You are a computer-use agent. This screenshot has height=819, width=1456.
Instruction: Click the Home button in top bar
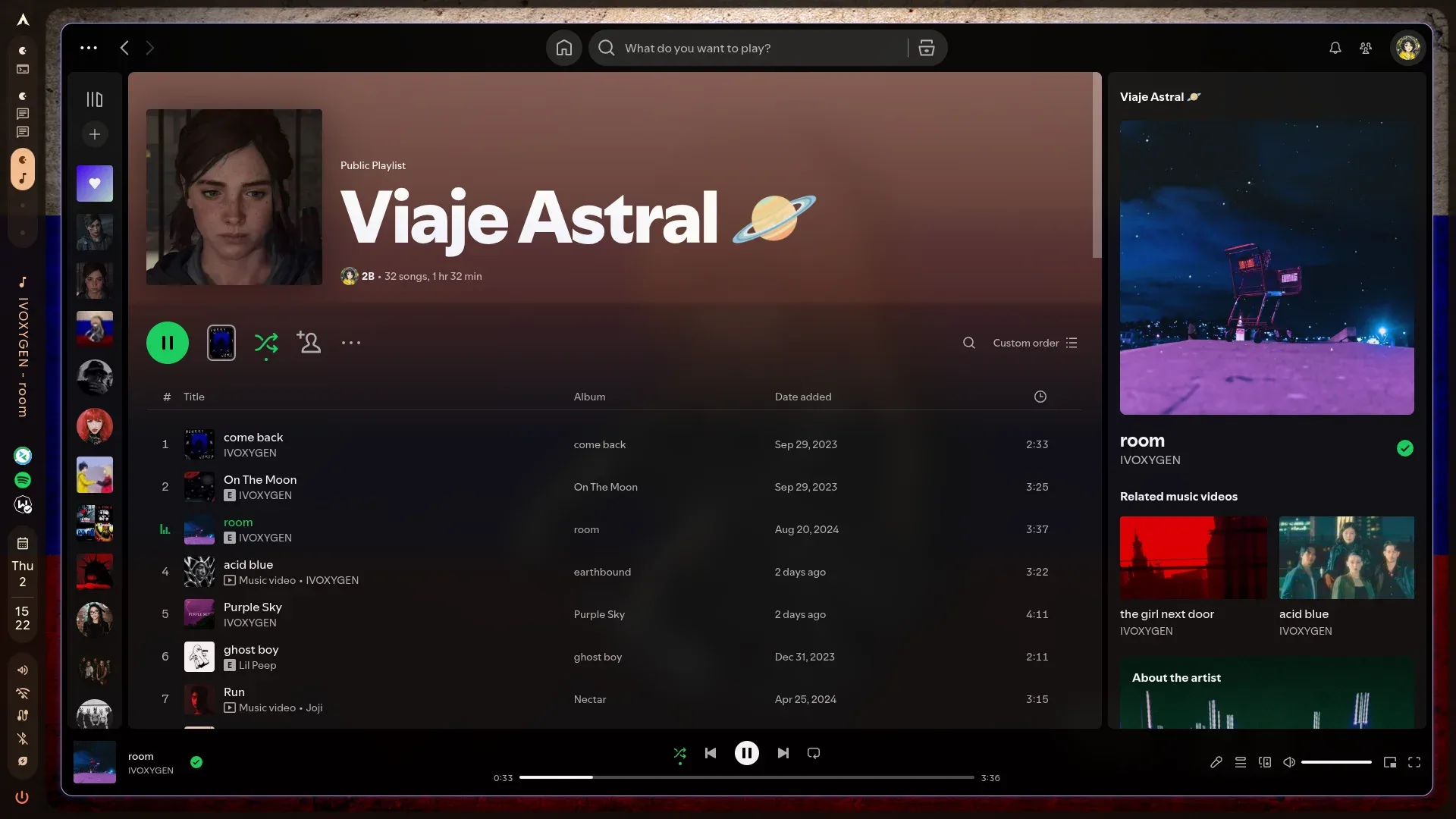563,48
